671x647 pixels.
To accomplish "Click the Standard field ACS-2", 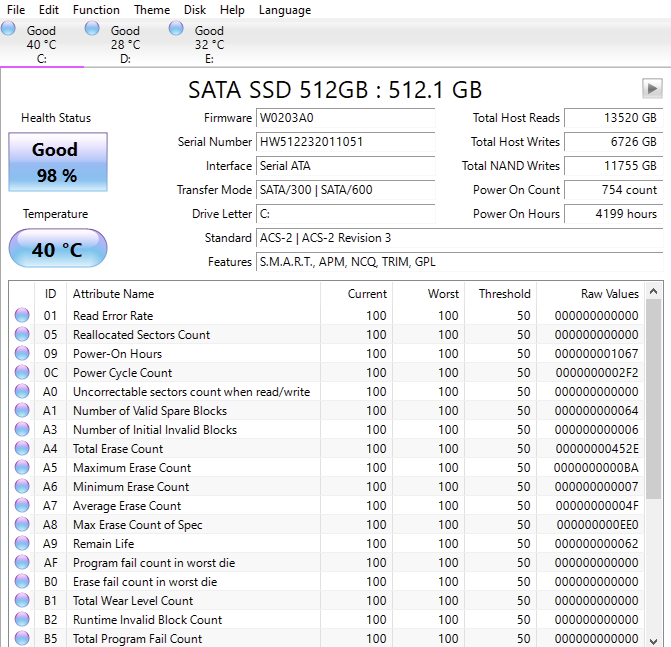I will [460, 237].
